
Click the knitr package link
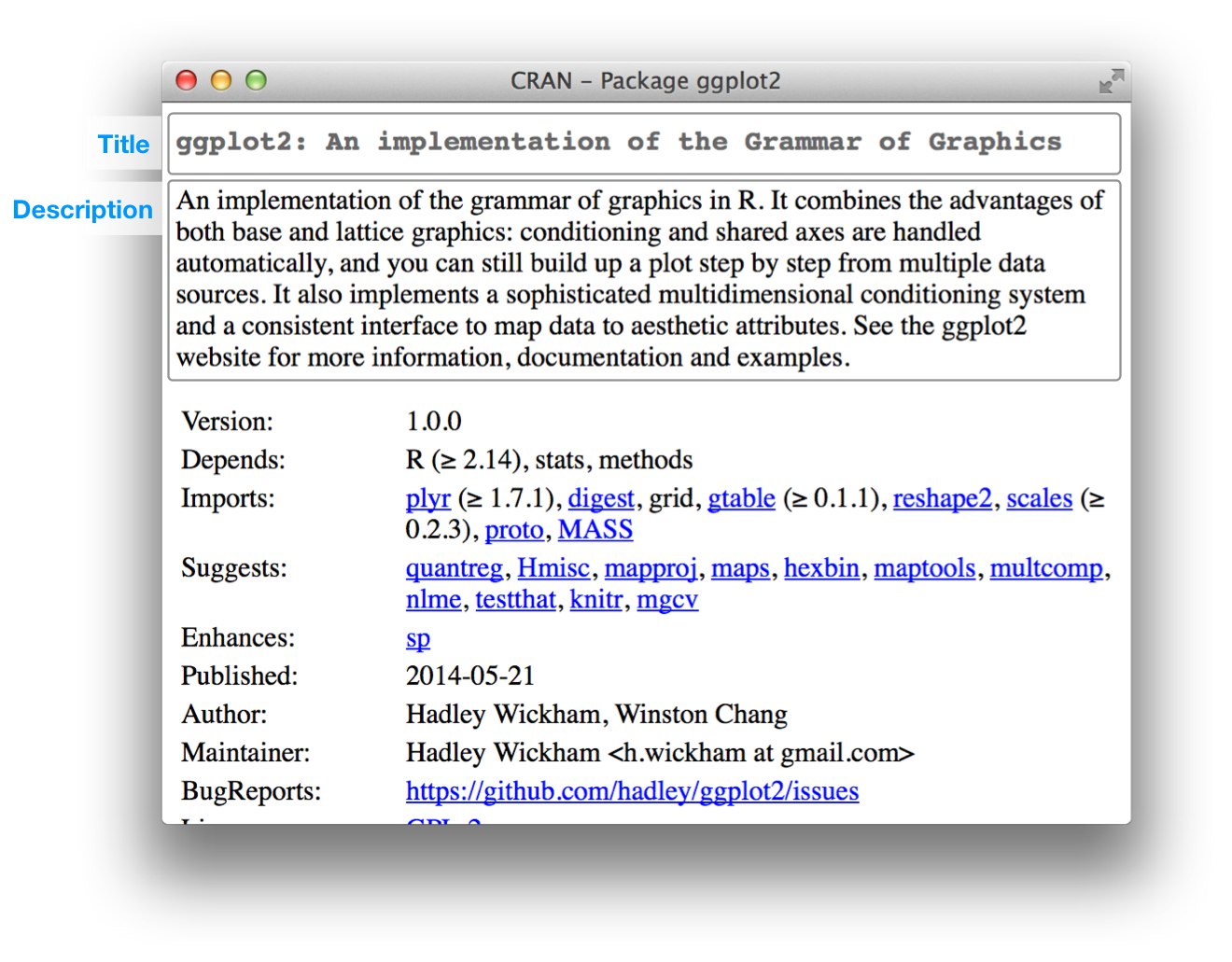[x=596, y=599]
